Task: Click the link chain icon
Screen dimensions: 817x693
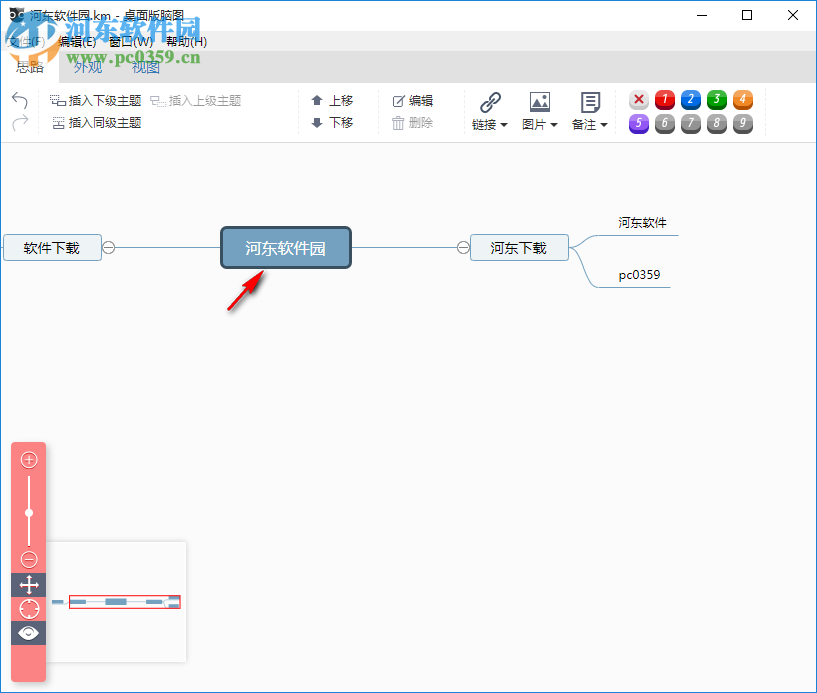Action: pyautogui.click(x=490, y=102)
